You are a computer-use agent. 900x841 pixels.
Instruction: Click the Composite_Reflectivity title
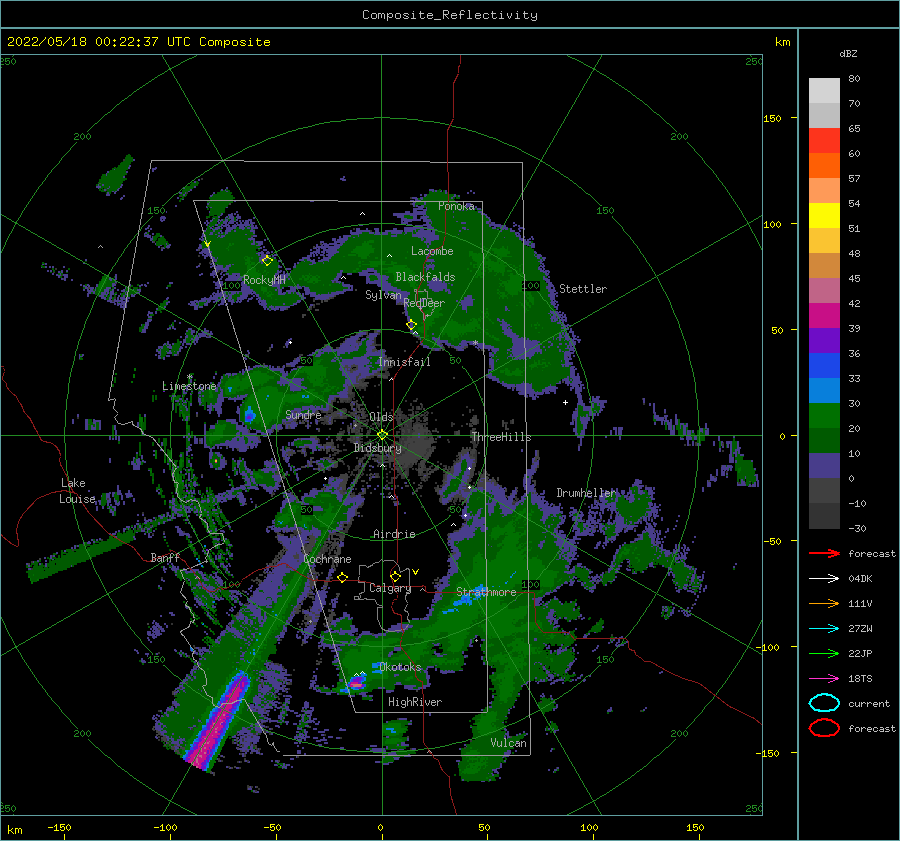pos(450,15)
